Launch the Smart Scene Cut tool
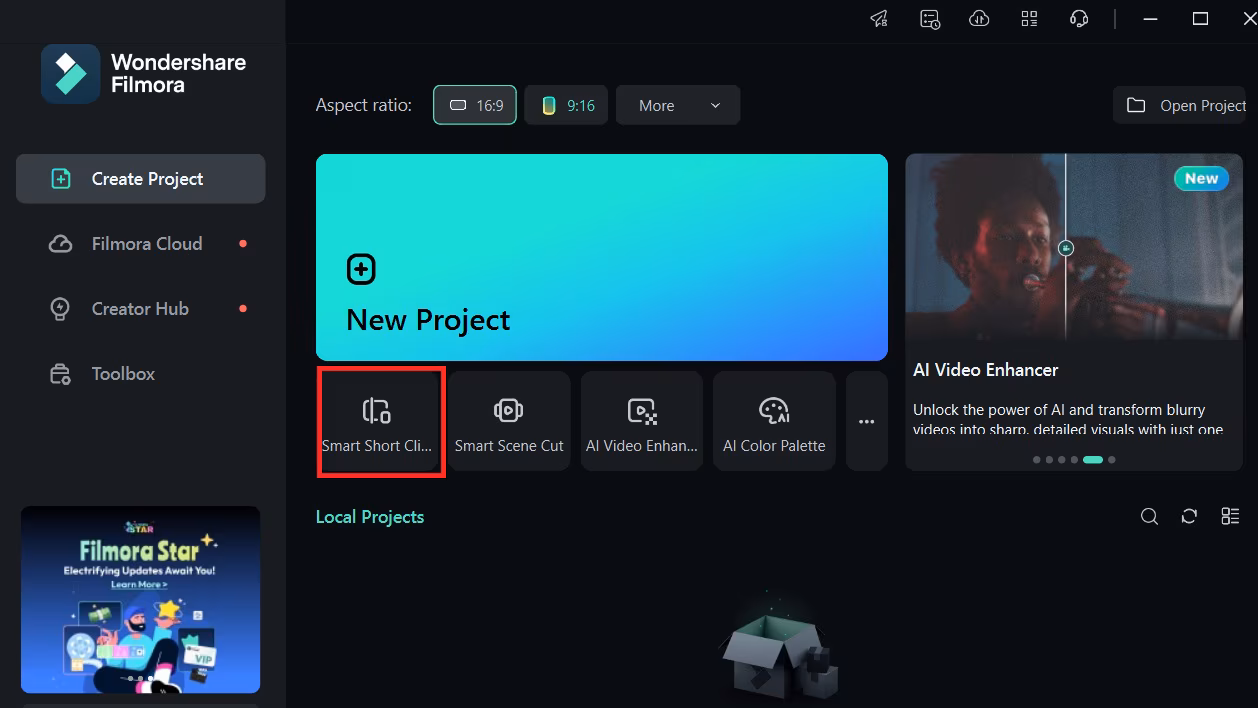This screenshot has height=708, width=1258. click(x=509, y=421)
